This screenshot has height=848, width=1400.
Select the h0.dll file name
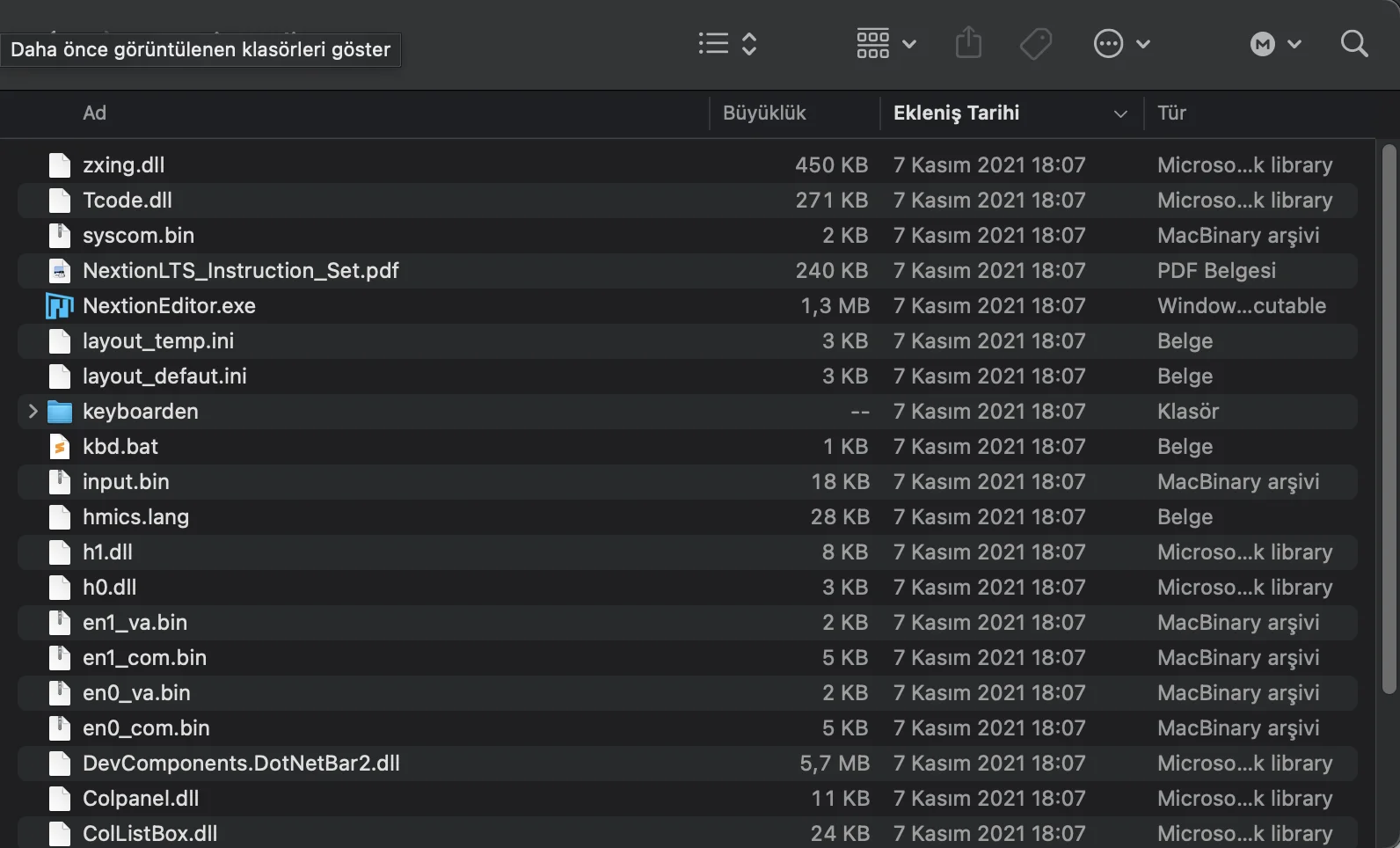click(x=109, y=587)
